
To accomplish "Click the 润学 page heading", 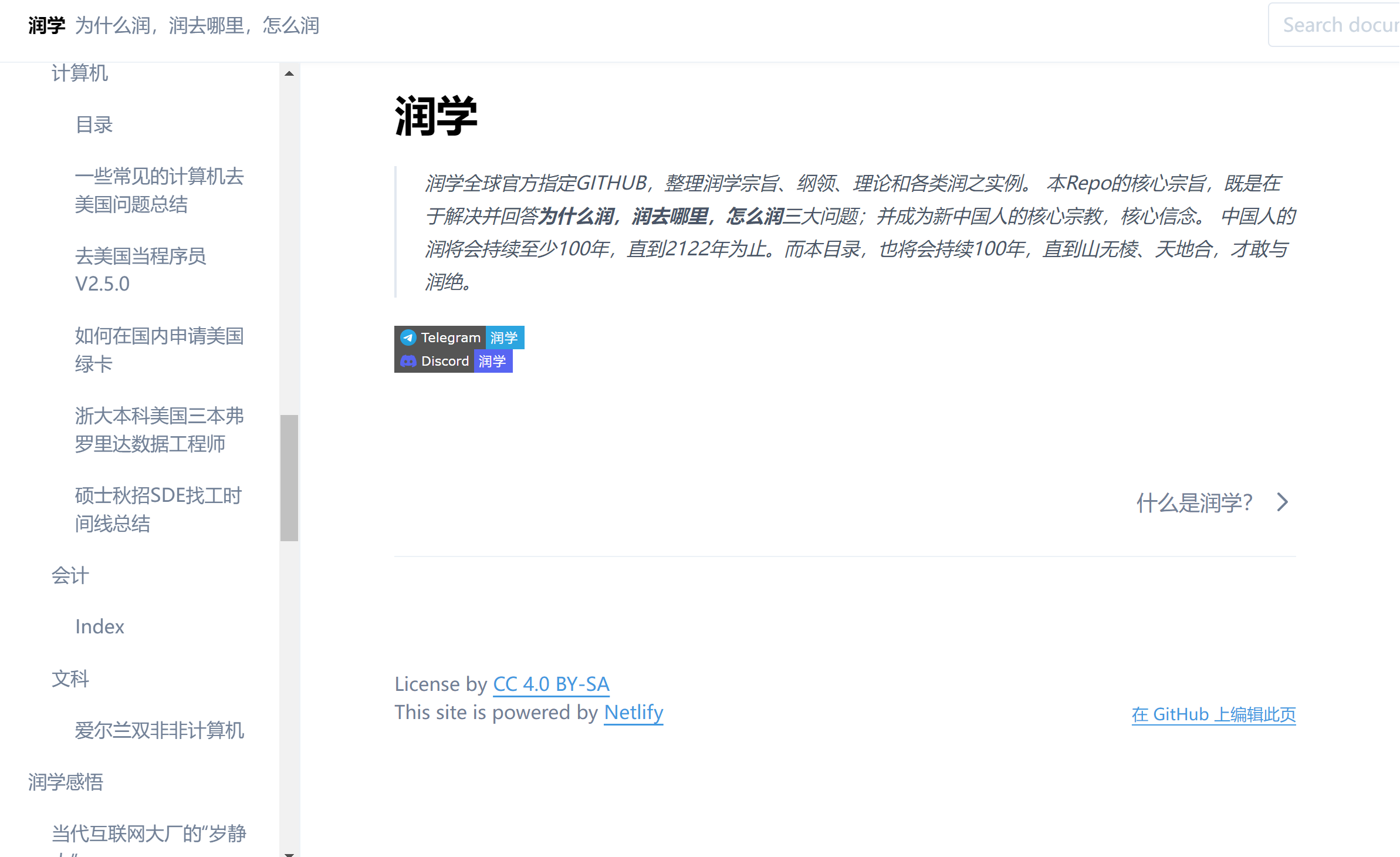I will coord(436,116).
